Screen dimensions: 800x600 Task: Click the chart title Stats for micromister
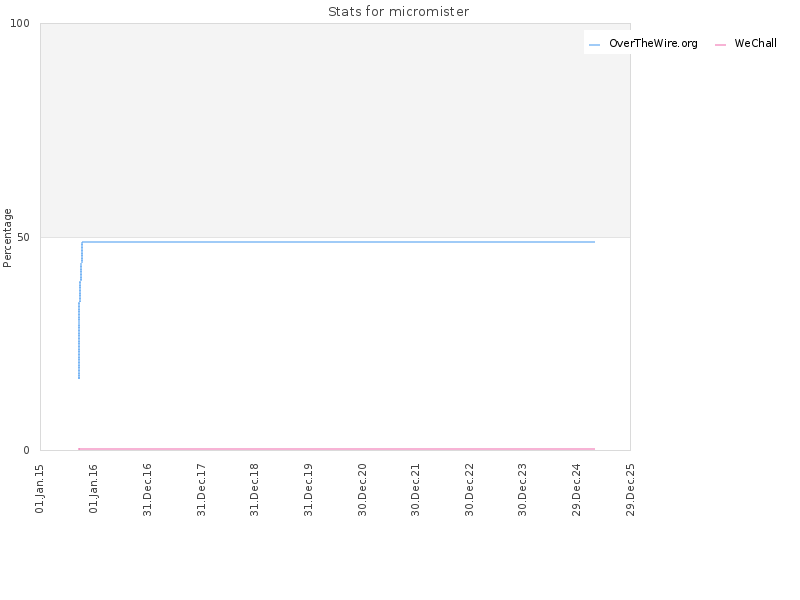pos(398,11)
